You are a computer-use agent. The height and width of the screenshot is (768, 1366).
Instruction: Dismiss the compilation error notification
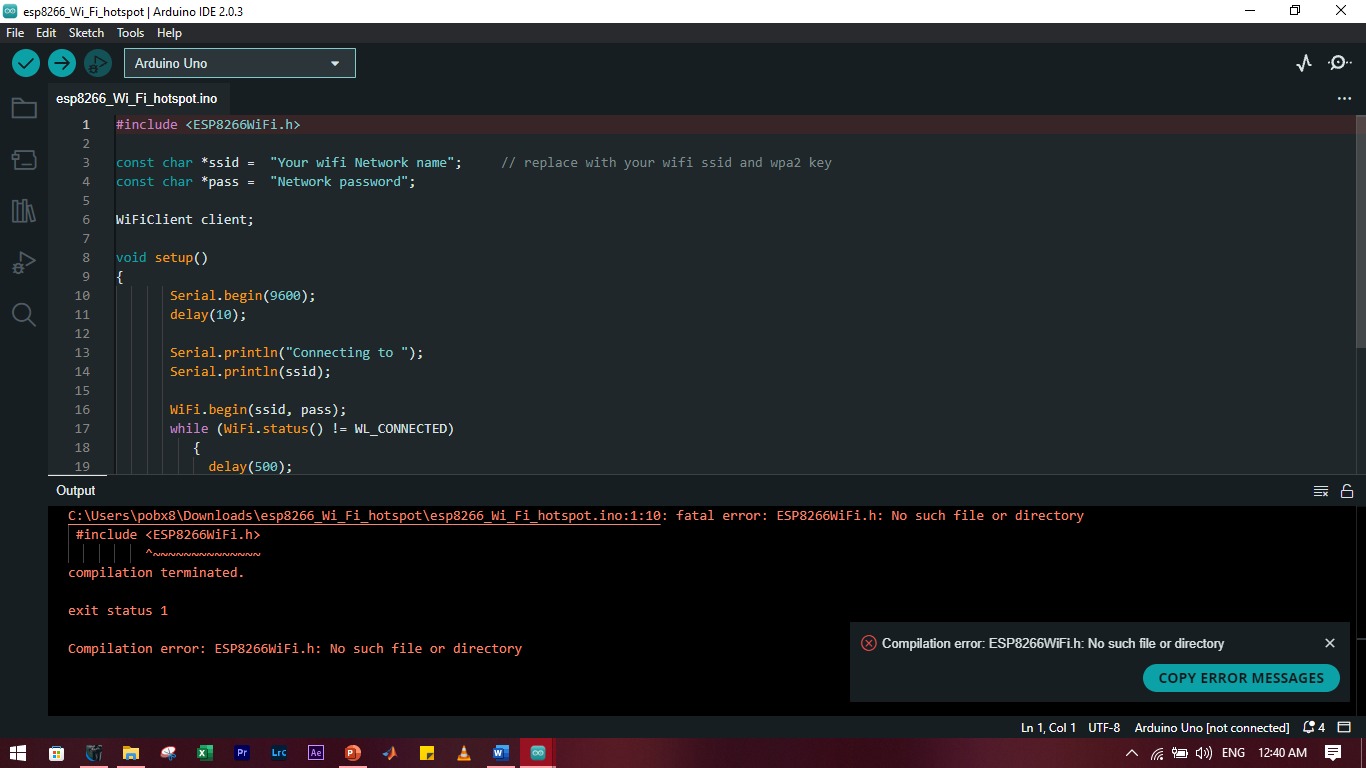tap(1330, 643)
